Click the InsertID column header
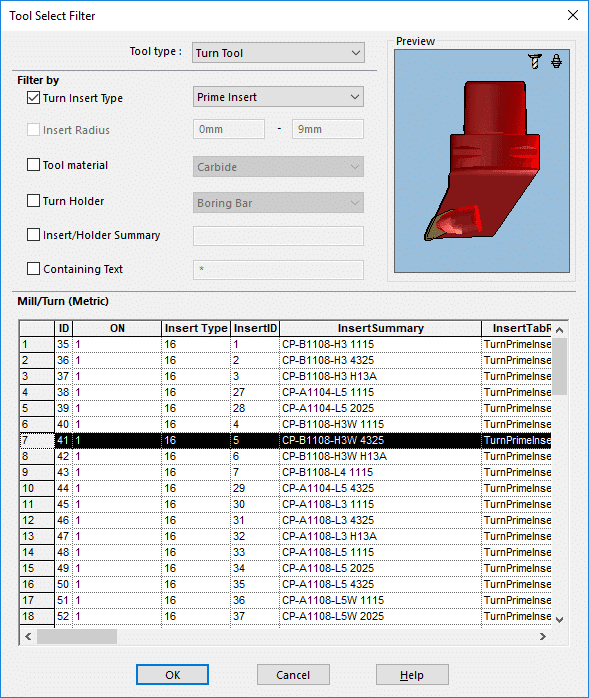Image resolution: width=589 pixels, height=698 pixels. click(255, 329)
